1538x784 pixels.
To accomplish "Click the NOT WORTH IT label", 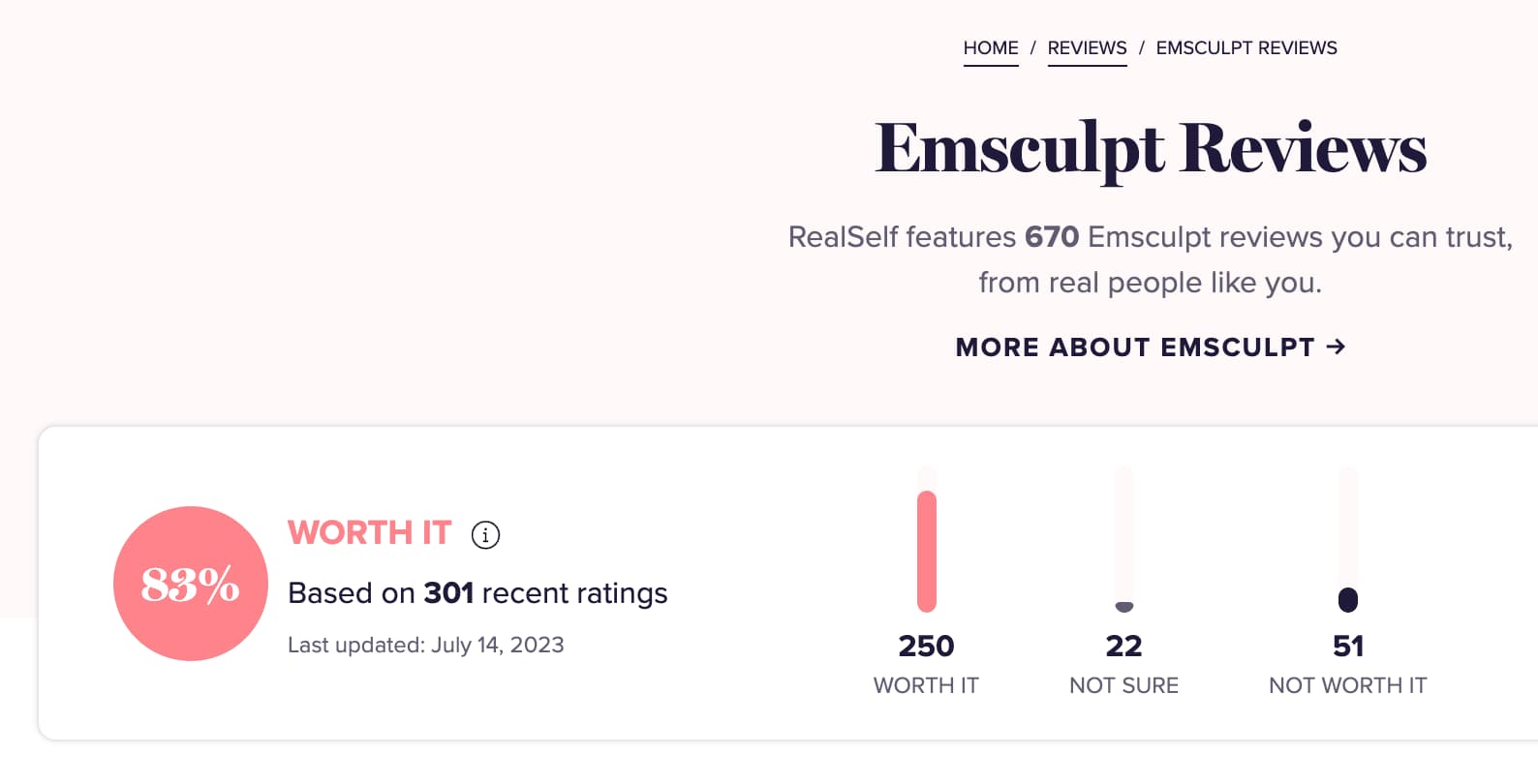I will pos(1348,685).
